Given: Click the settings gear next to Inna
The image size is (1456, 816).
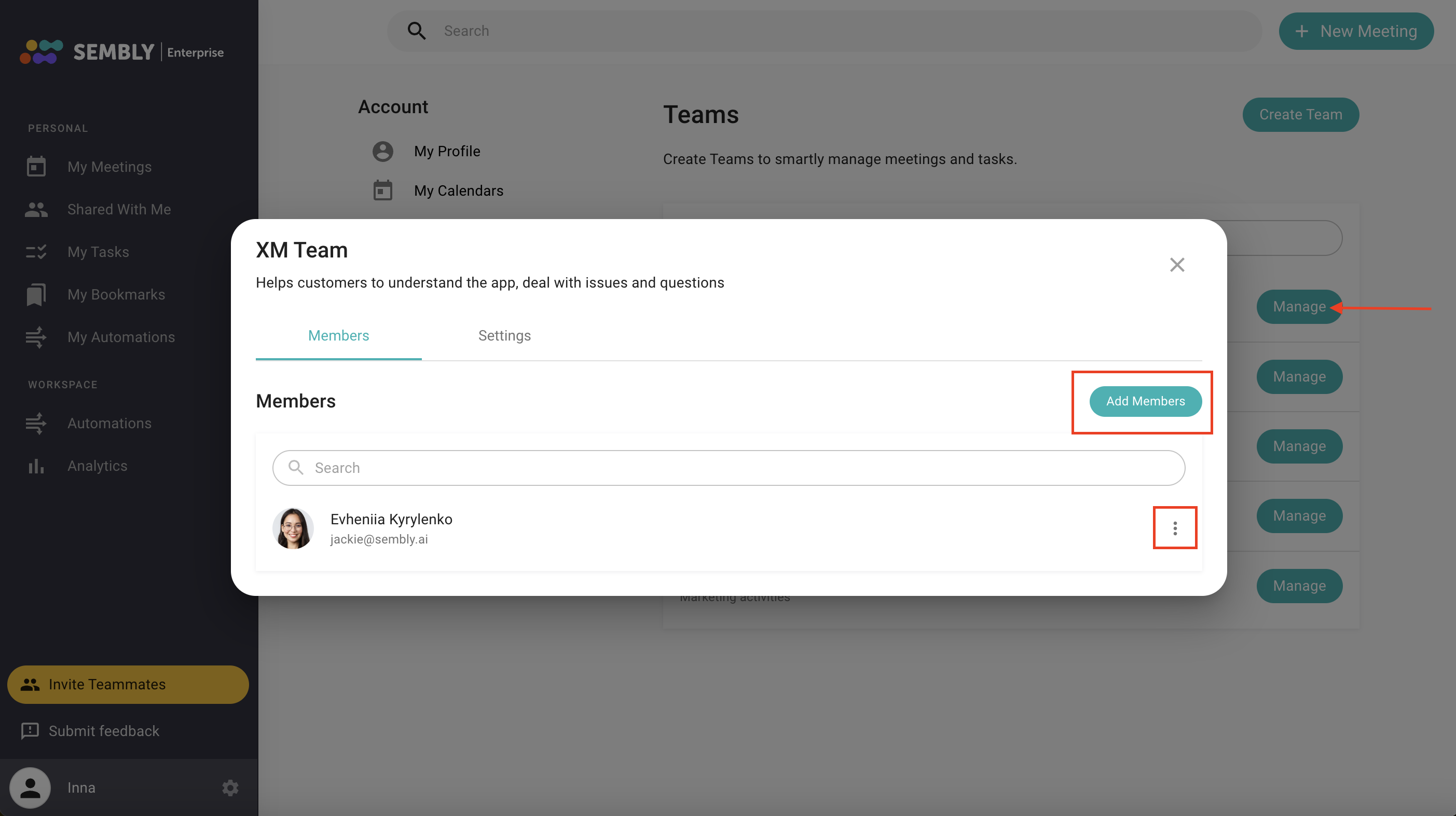Looking at the screenshot, I should (x=230, y=787).
